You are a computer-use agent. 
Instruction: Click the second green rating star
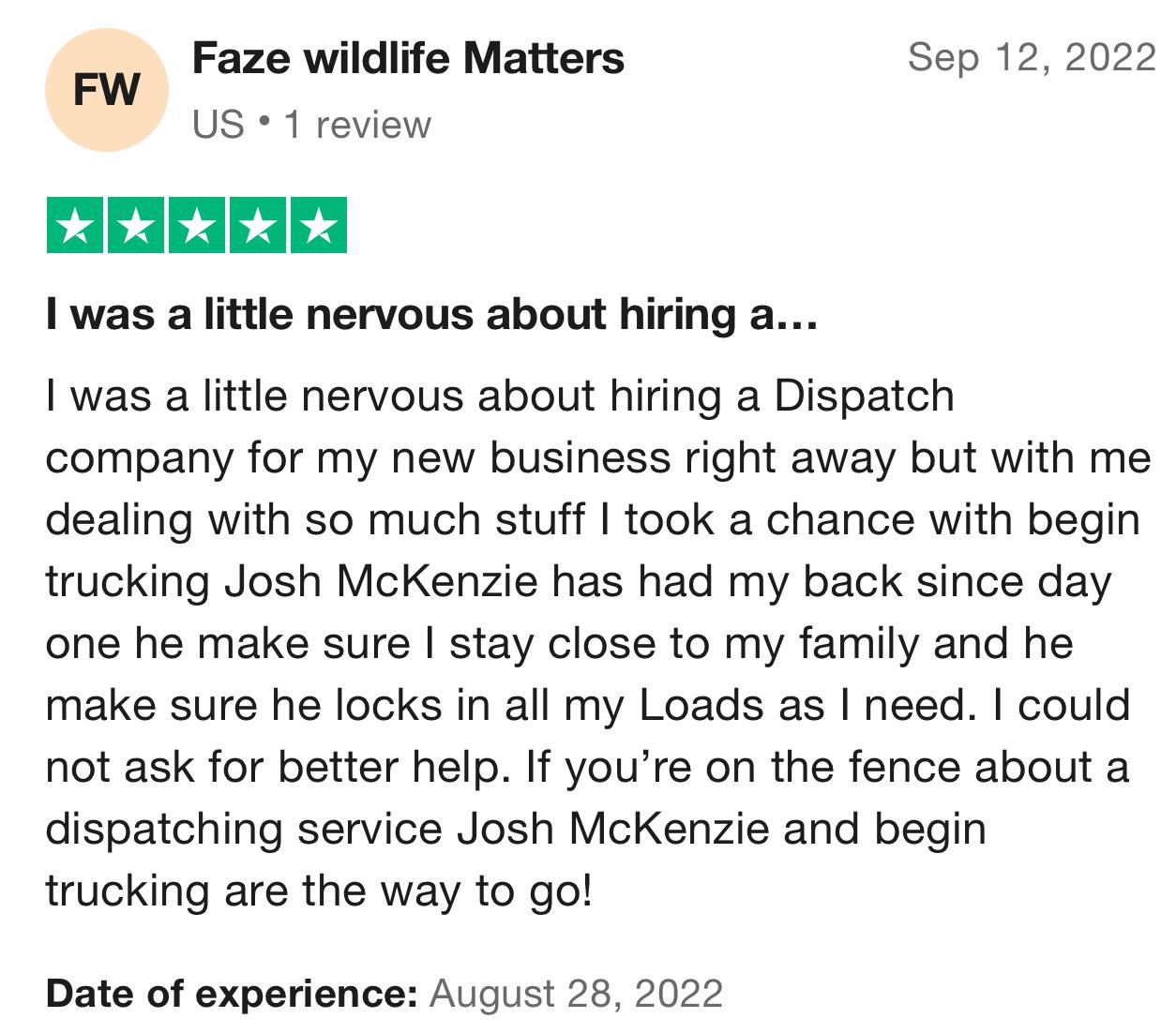pyautogui.click(x=137, y=226)
